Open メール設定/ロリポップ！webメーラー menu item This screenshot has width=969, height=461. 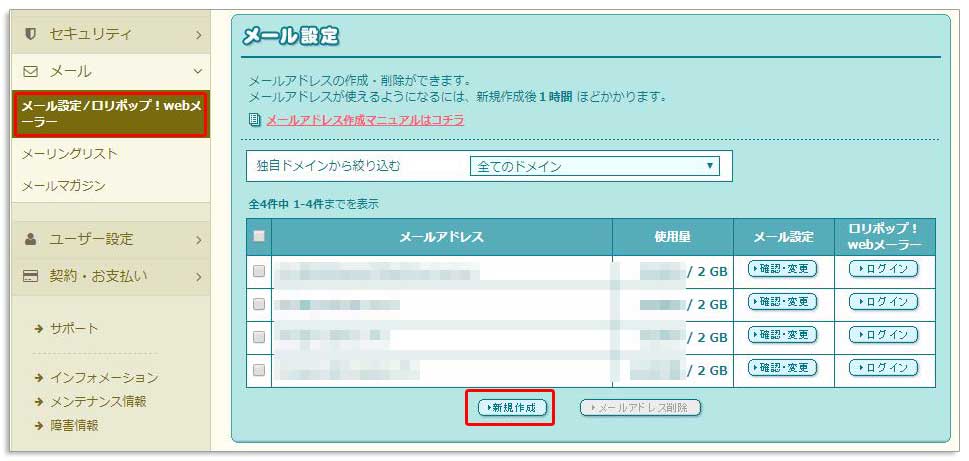pyautogui.click(x=111, y=114)
